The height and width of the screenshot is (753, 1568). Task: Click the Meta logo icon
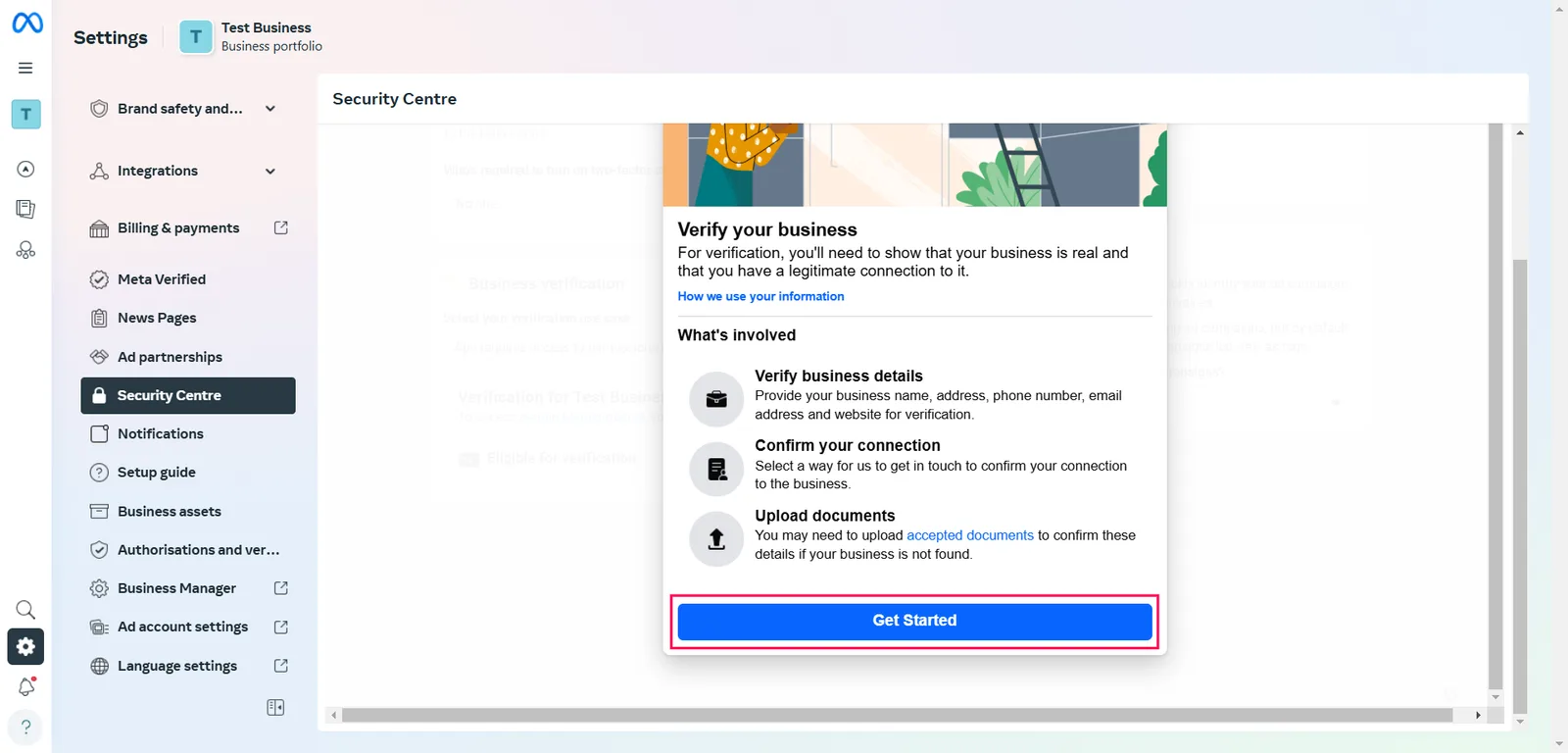click(x=26, y=22)
